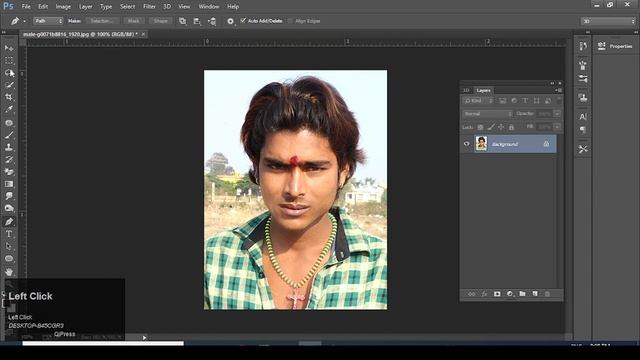Select the Spot Healing Brush tool
640x360 pixels.
click(x=9, y=122)
